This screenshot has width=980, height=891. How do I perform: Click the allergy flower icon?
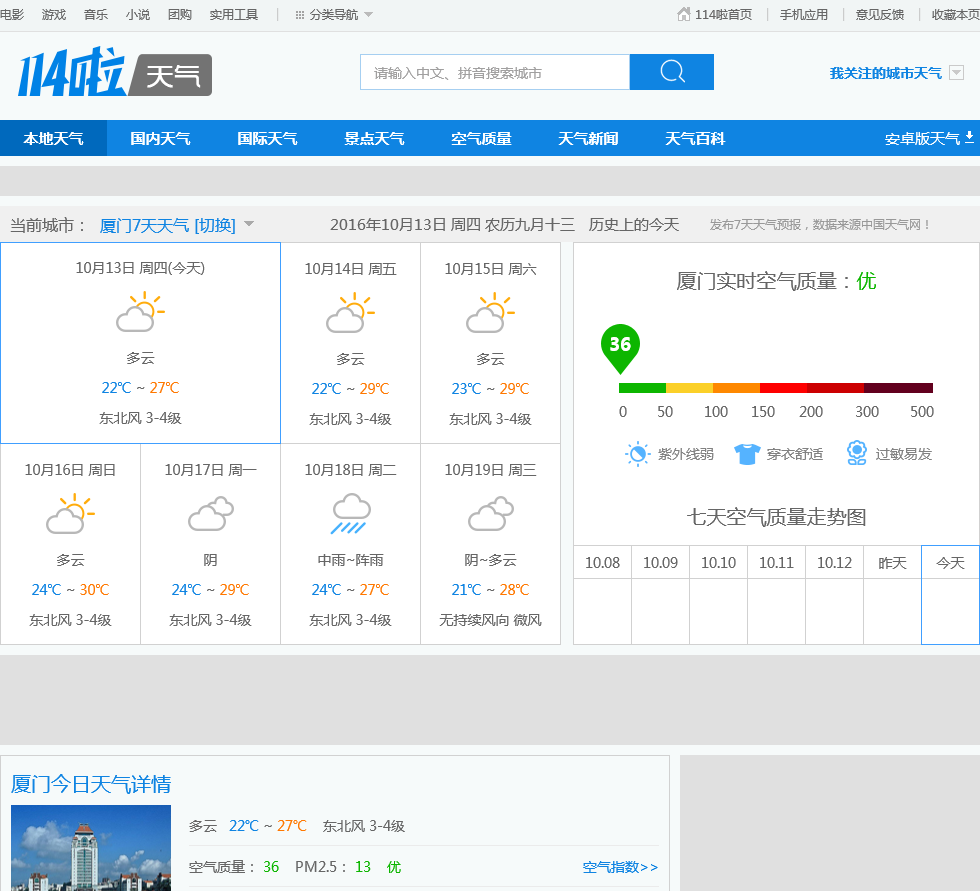(x=856, y=453)
